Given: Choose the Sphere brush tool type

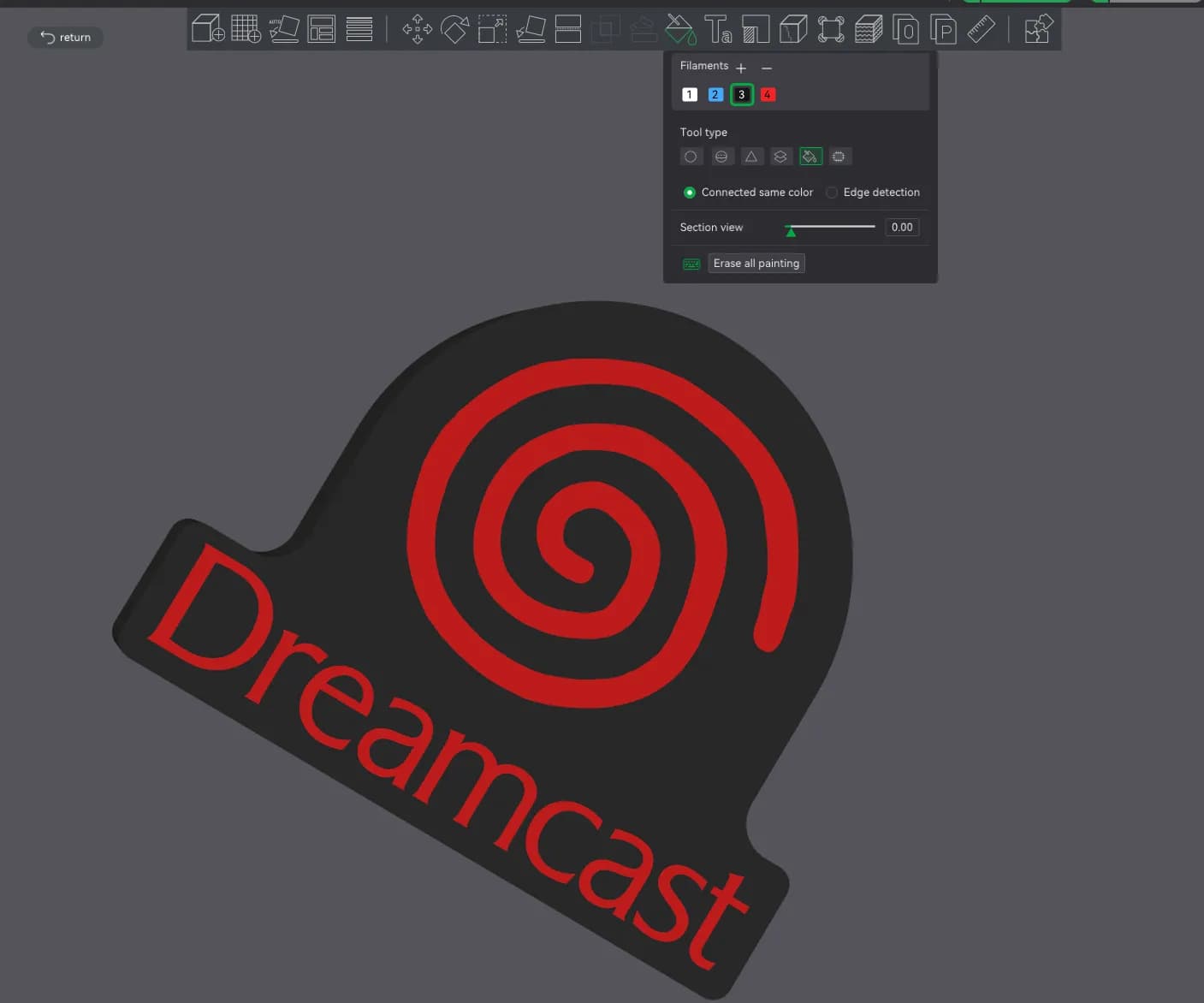Looking at the screenshot, I should pyautogui.click(x=721, y=157).
